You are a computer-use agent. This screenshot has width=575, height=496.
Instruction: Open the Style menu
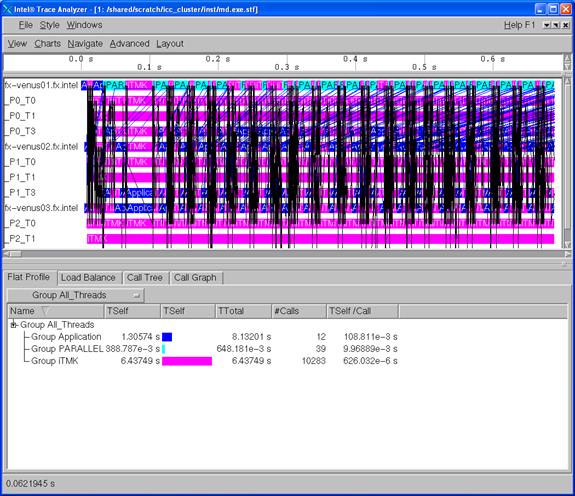point(50,25)
